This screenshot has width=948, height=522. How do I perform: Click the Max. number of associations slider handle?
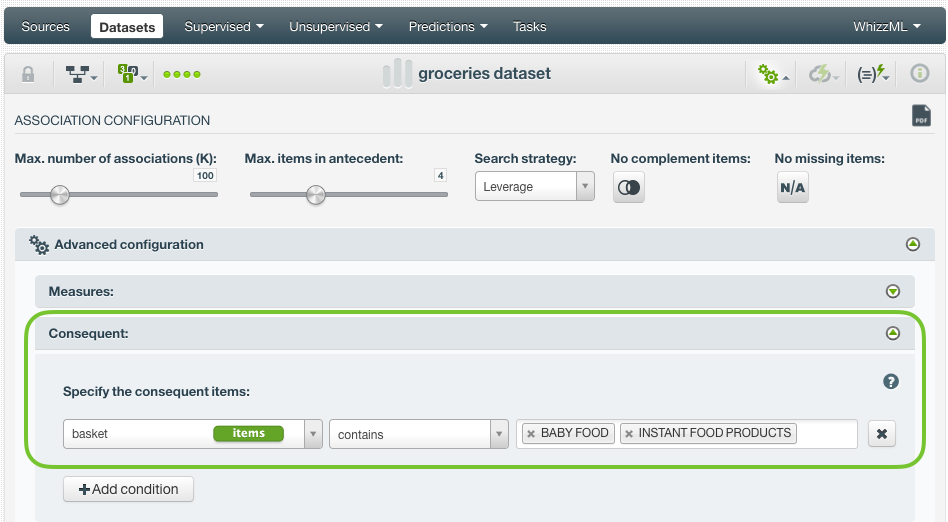pos(60,195)
